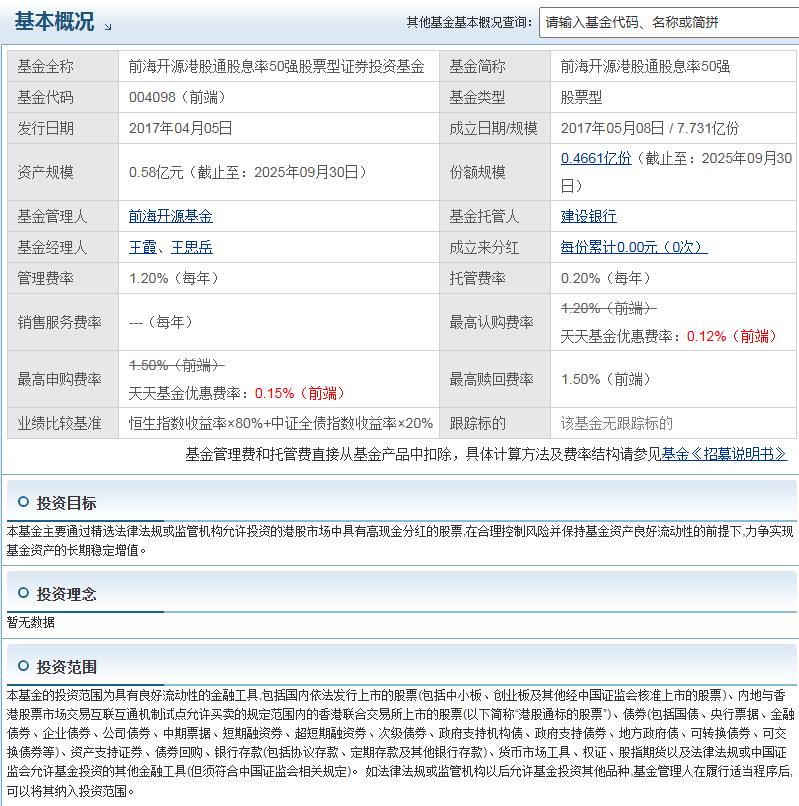
Task: Select the management fee 1.20%（每年）
Action: (174, 278)
